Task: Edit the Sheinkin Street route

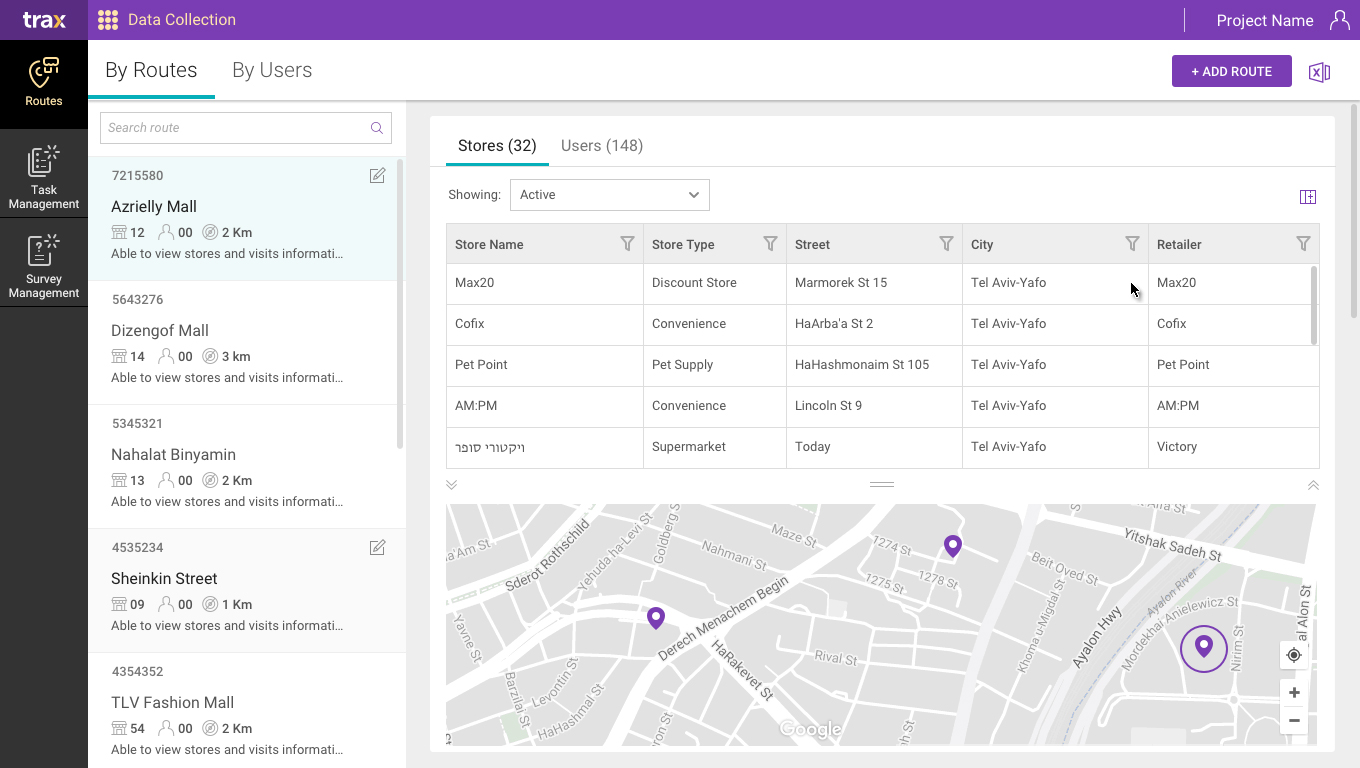Action: point(377,548)
